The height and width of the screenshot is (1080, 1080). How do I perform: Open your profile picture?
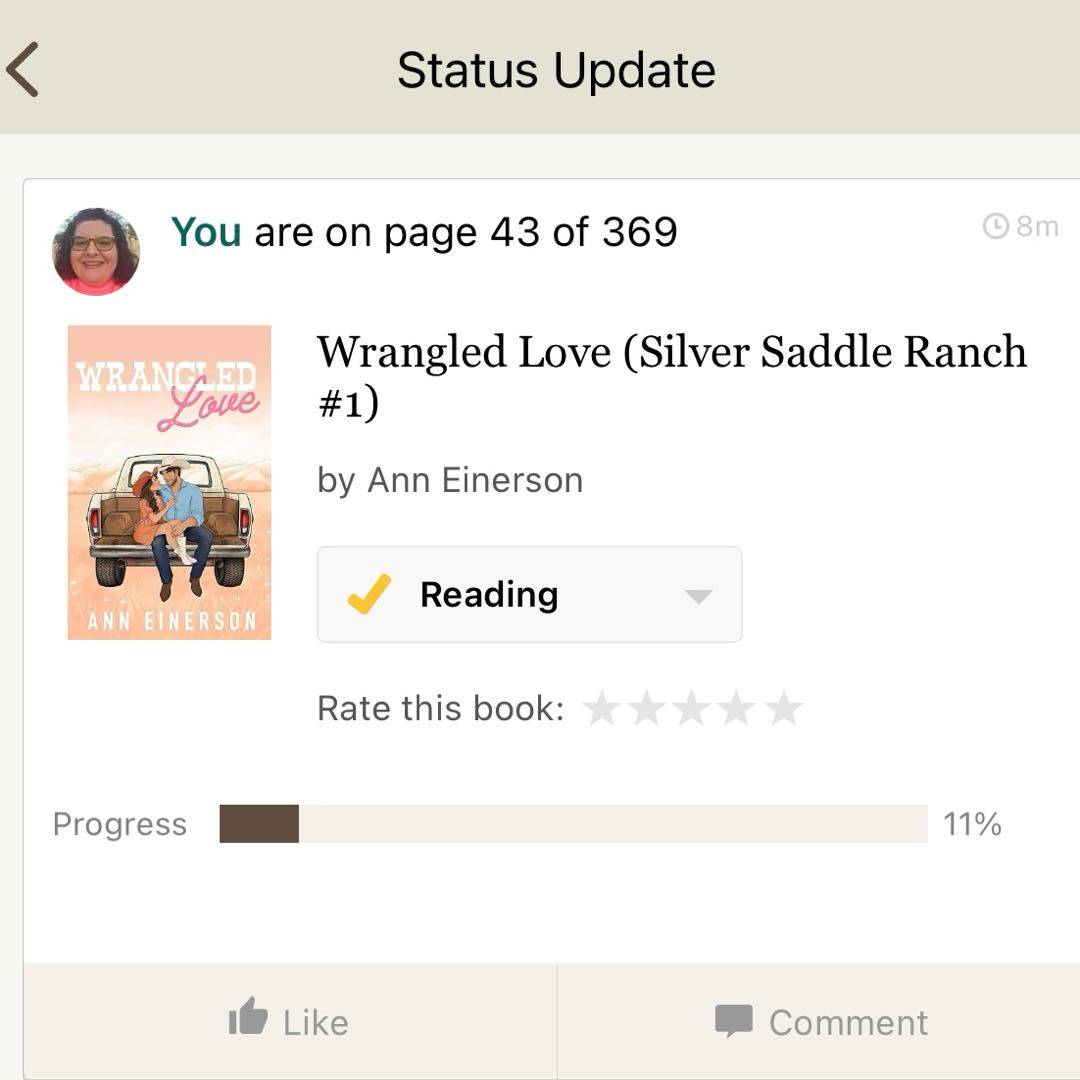96,251
